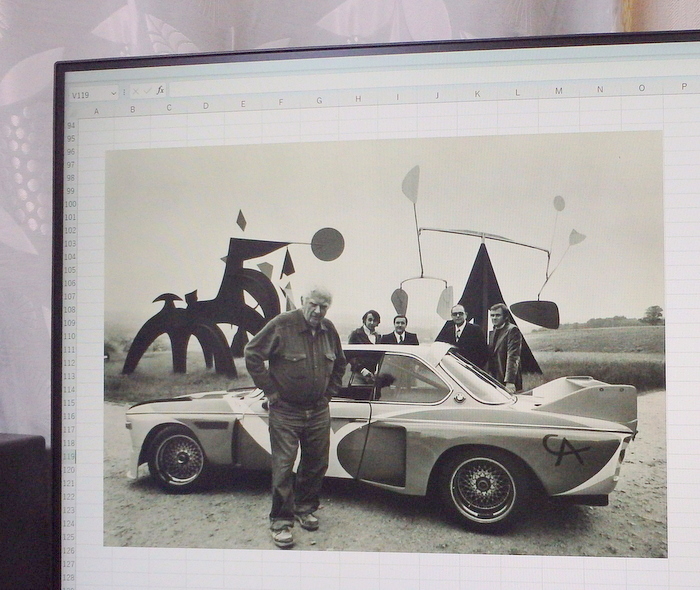Viewport: 700px width, 590px height.
Task: Select row 113 header
Action: tap(70, 376)
